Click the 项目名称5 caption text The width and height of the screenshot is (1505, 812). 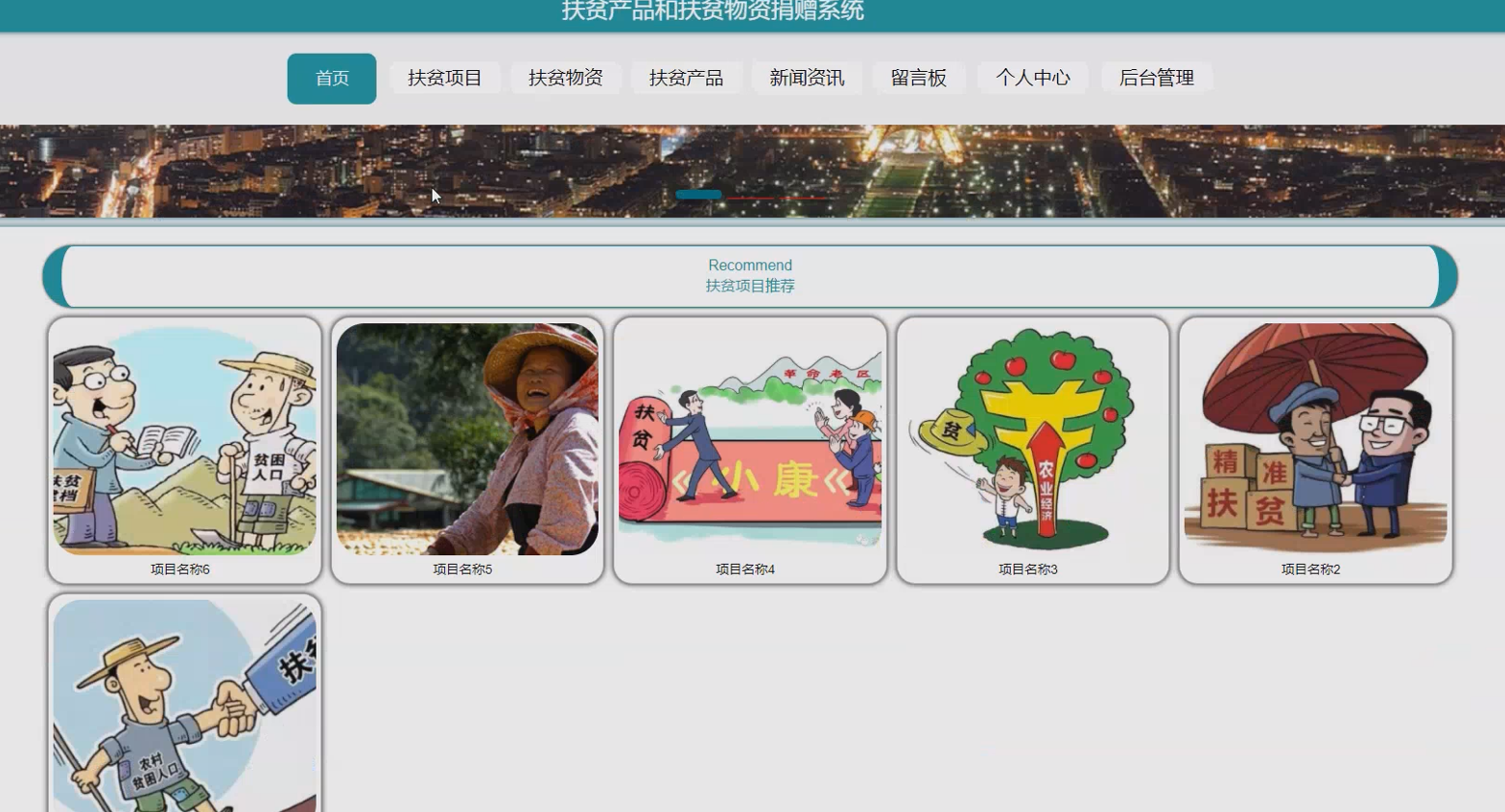462,569
